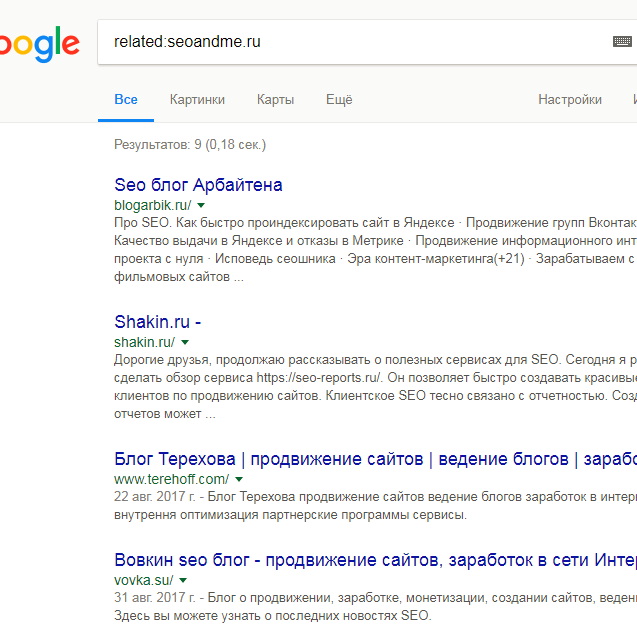Switch to the Картинки tab
The image size is (637, 632).
(197, 100)
